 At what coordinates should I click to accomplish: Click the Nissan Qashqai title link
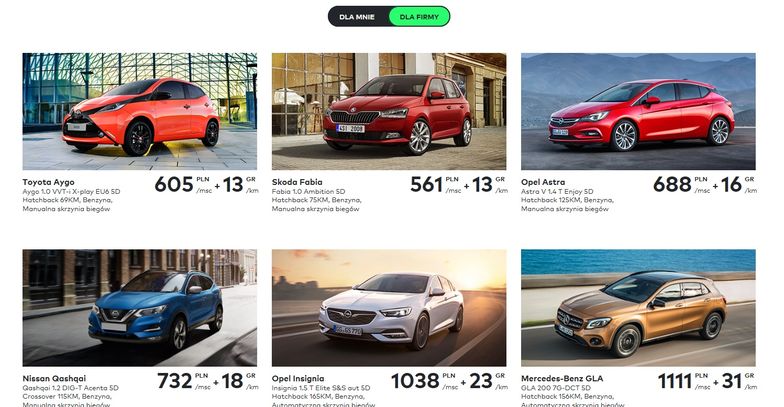coord(54,378)
